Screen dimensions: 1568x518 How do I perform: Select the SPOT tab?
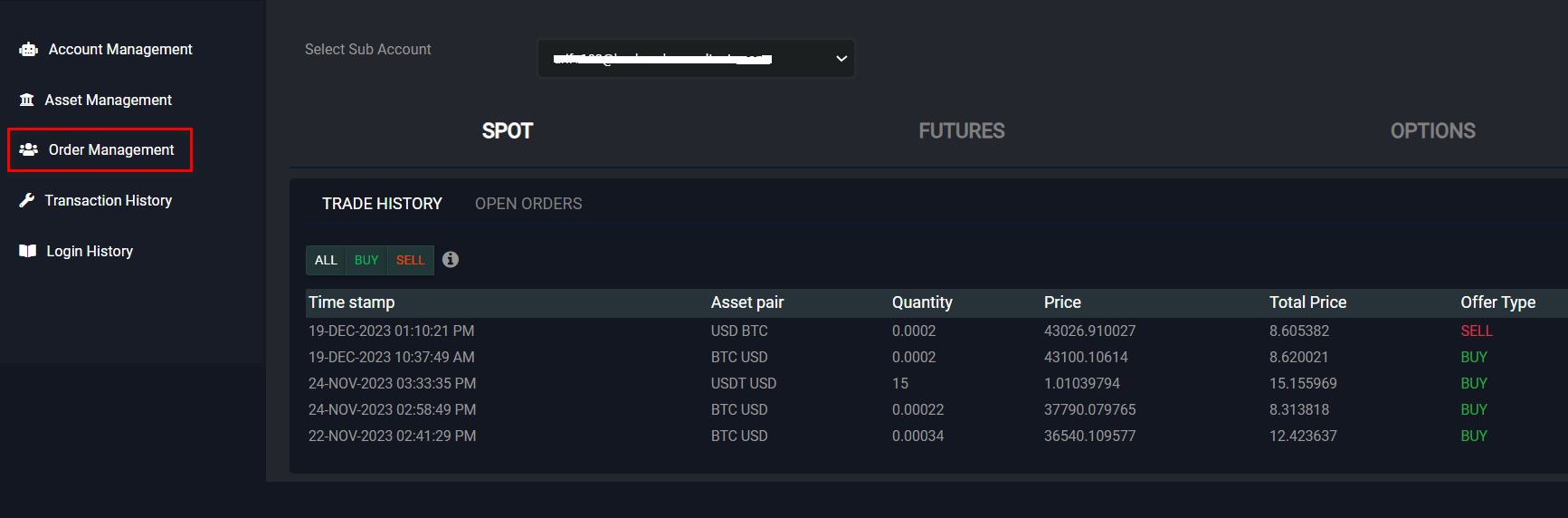508,131
